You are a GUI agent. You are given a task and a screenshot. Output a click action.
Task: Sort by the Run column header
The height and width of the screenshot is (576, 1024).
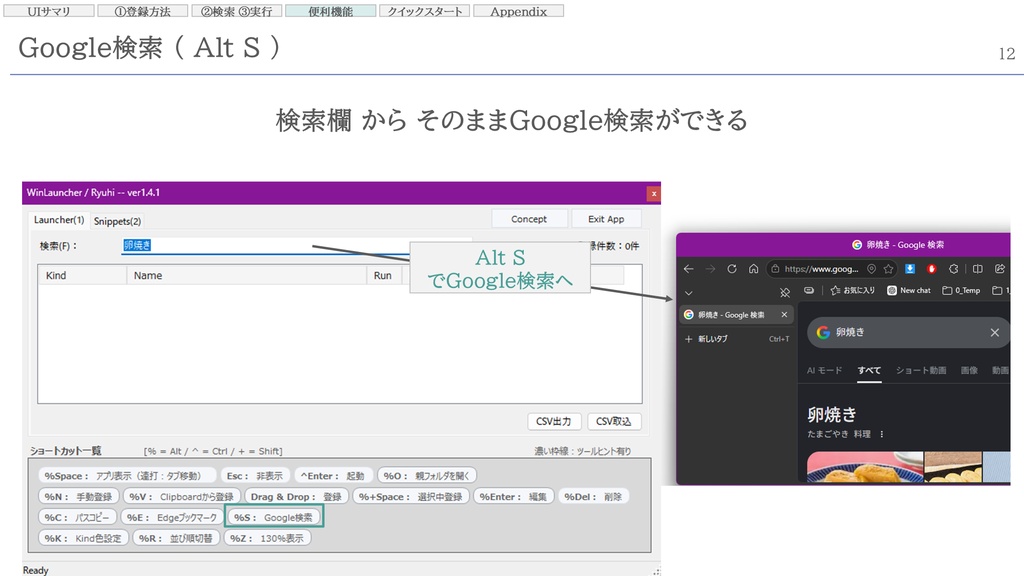[385, 276]
